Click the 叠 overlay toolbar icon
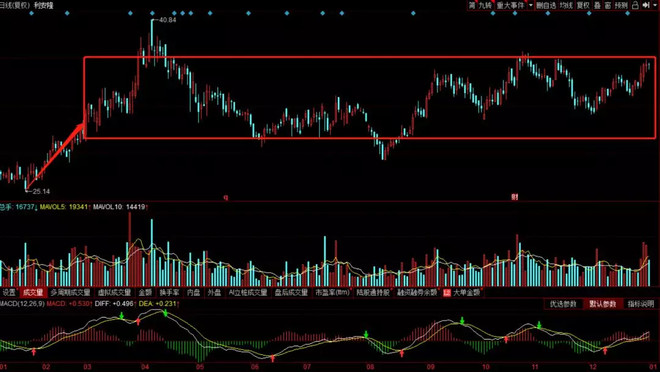The height and width of the screenshot is (372, 660). (597, 5)
